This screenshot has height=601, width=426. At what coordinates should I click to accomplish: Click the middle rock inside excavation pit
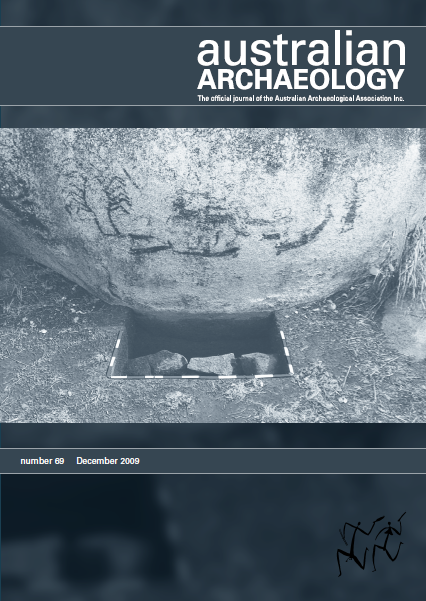pyautogui.click(x=212, y=364)
